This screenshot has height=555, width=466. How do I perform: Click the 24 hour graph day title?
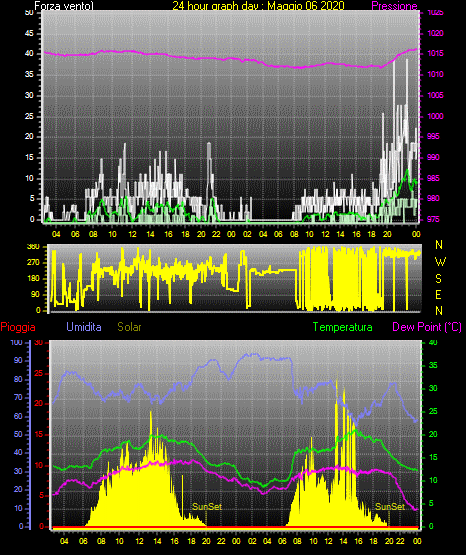(258, 6)
